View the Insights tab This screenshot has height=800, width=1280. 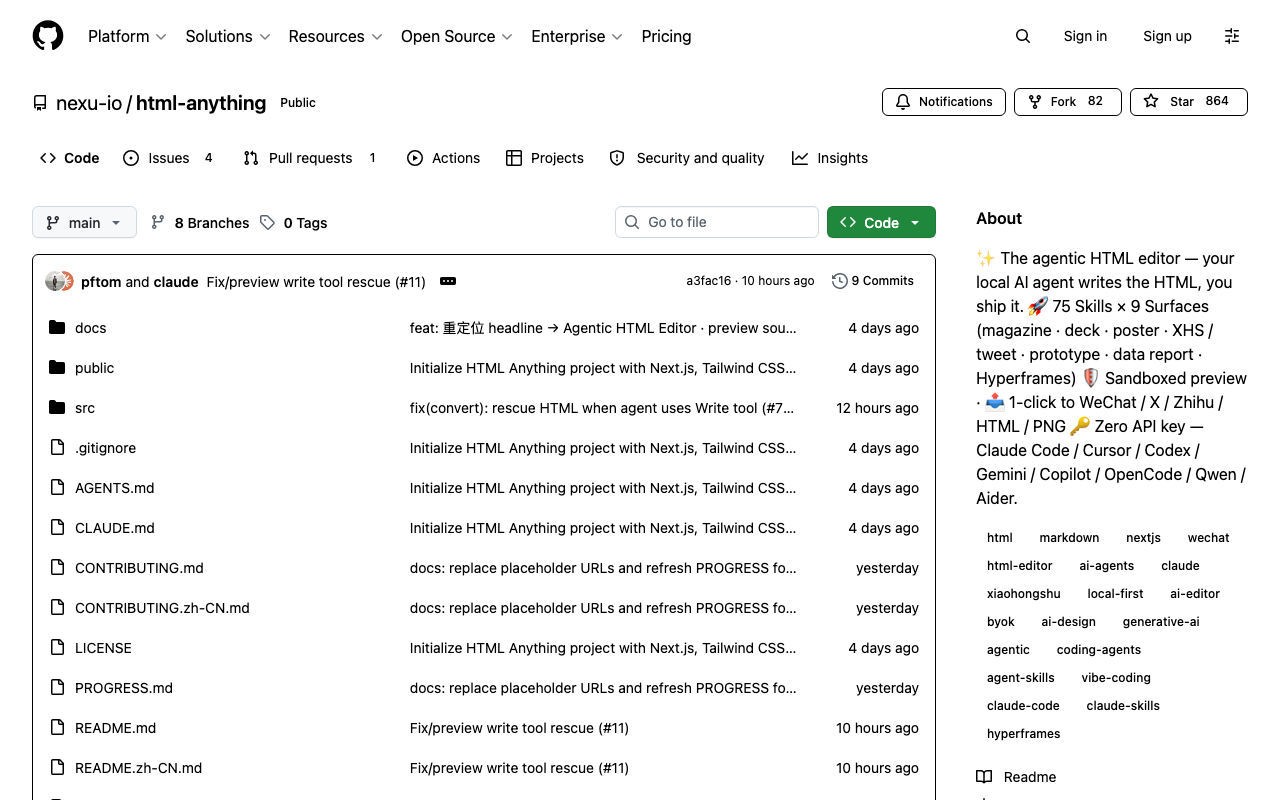coord(830,158)
